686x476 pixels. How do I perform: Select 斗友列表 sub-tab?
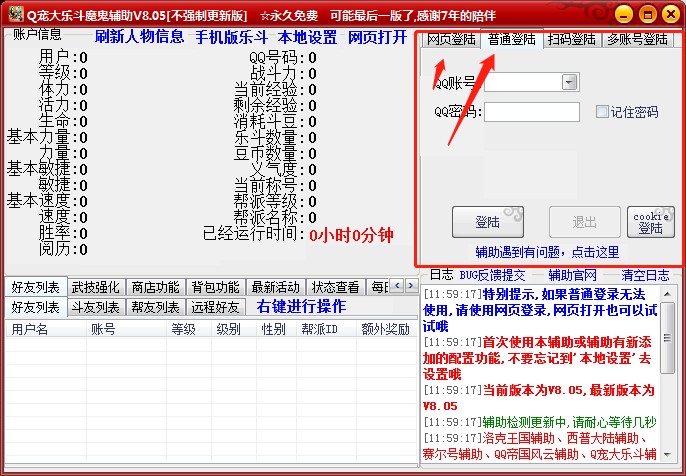coord(96,308)
